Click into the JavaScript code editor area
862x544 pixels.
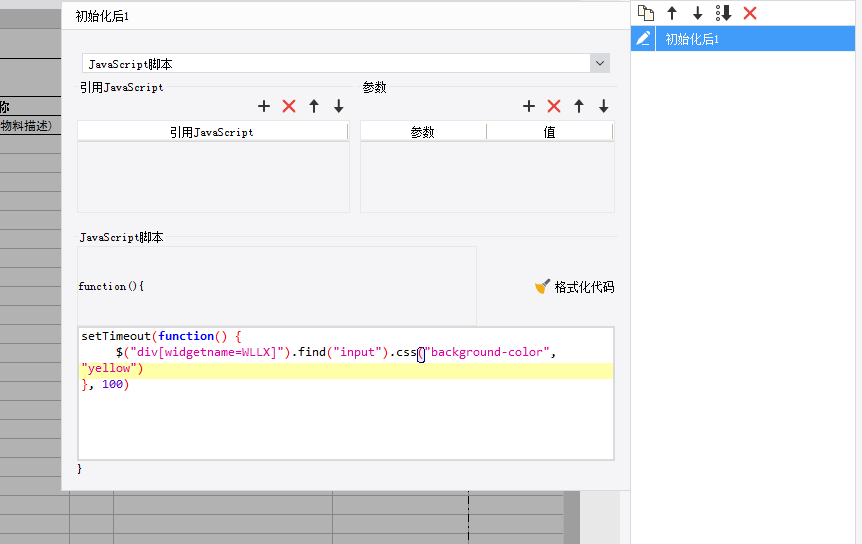click(345, 420)
